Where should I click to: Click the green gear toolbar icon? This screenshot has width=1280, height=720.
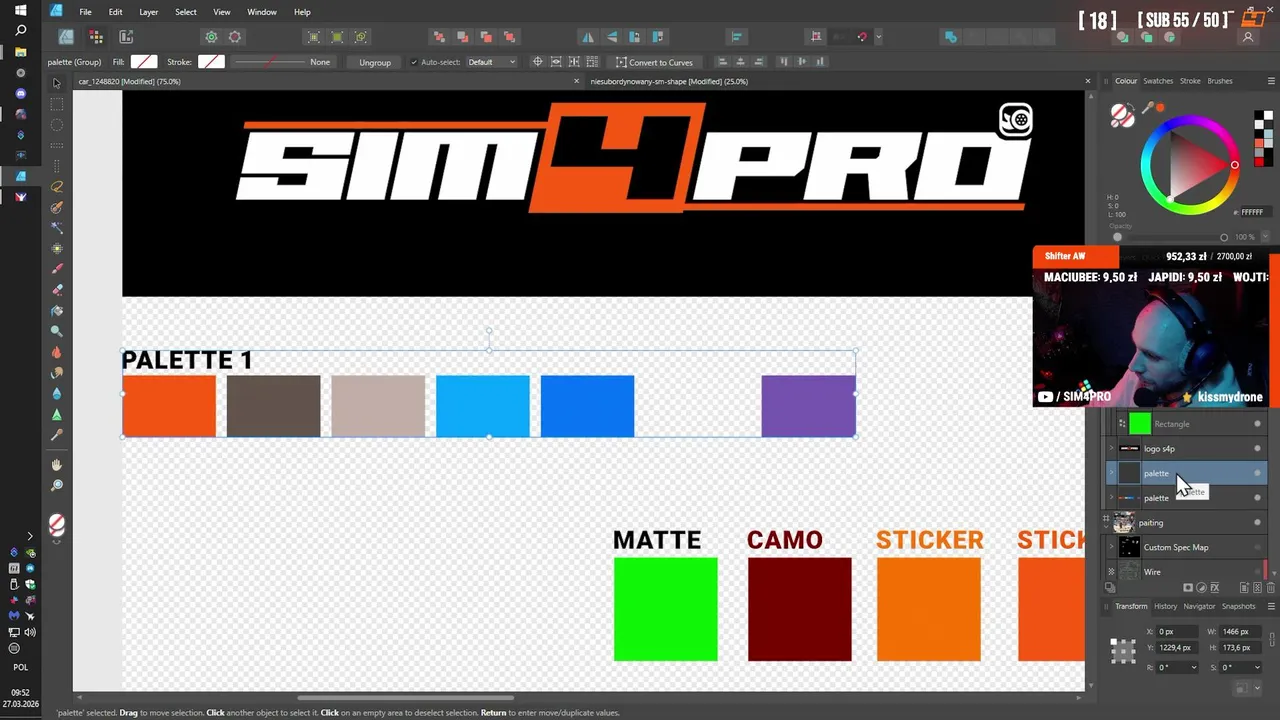211,37
